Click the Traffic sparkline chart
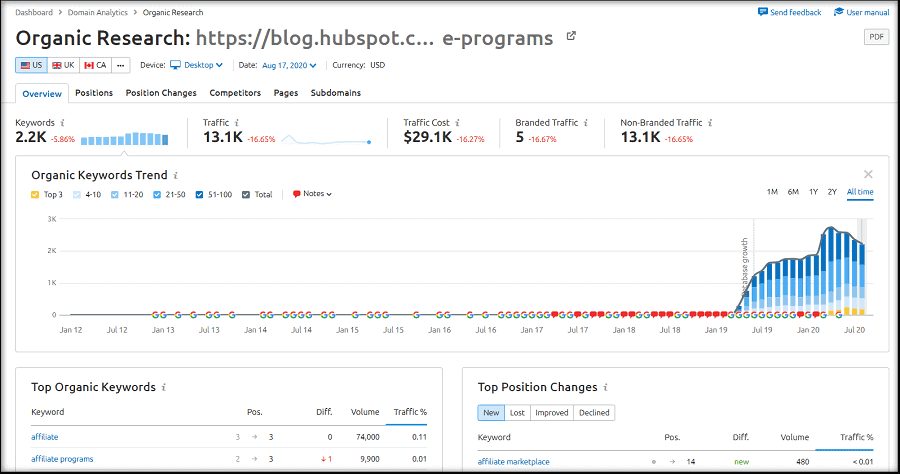Image resolution: width=900 pixels, height=474 pixels. pos(325,139)
